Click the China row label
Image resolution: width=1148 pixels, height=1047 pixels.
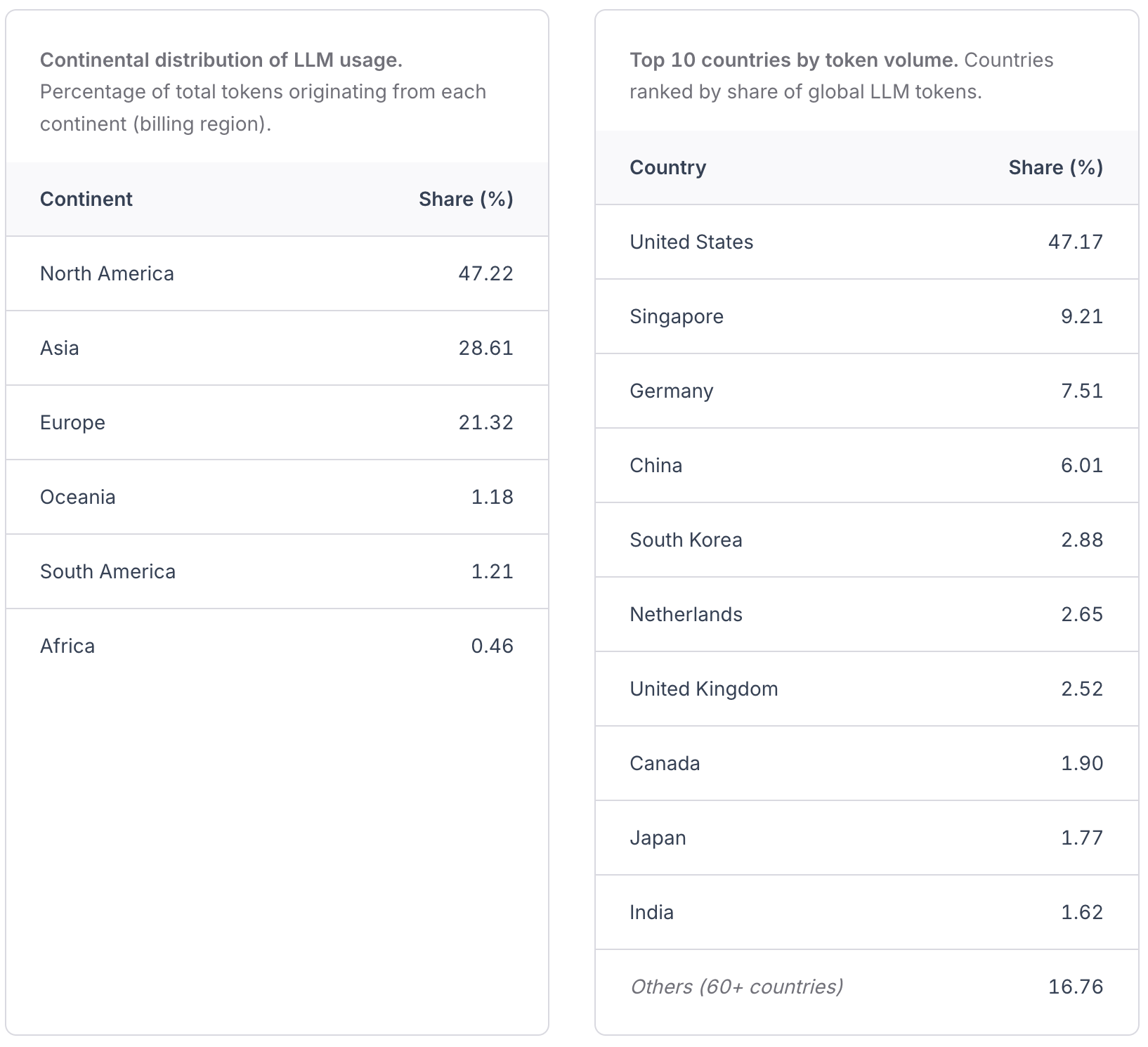[x=655, y=466]
